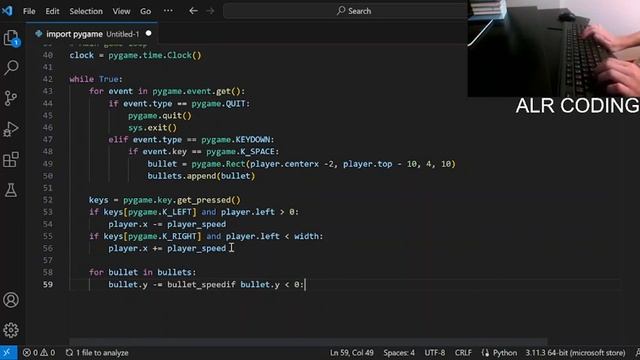Click 'pygame.KEYDOWN' on line 47

pos(236,140)
